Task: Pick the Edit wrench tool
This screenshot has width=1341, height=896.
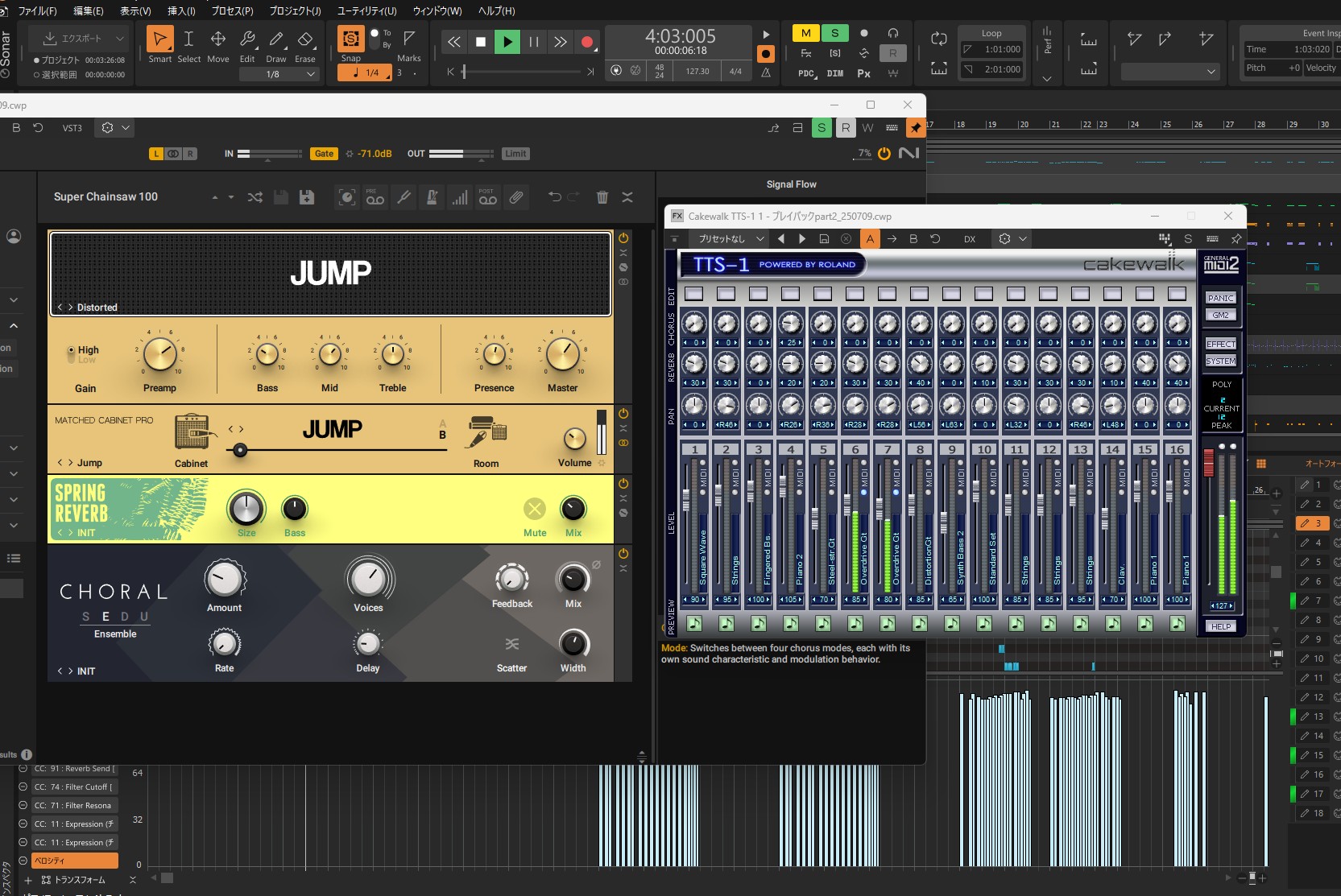Action: point(247,39)
